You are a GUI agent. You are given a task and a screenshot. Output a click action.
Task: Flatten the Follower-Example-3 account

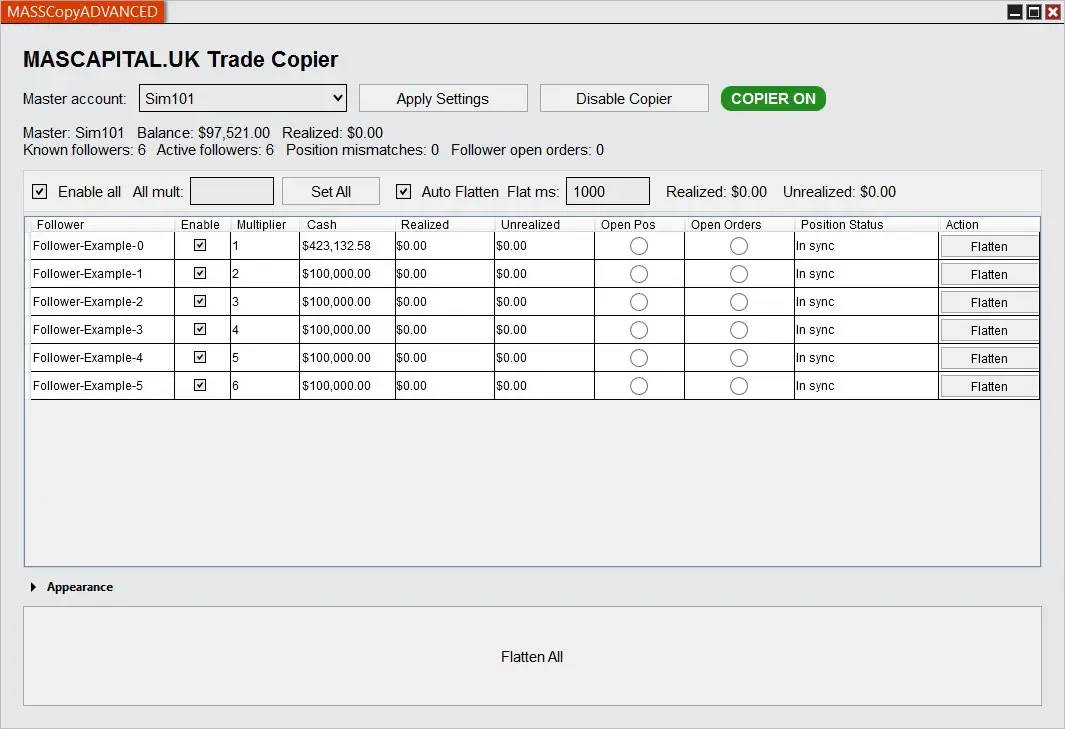click(989, 330)
